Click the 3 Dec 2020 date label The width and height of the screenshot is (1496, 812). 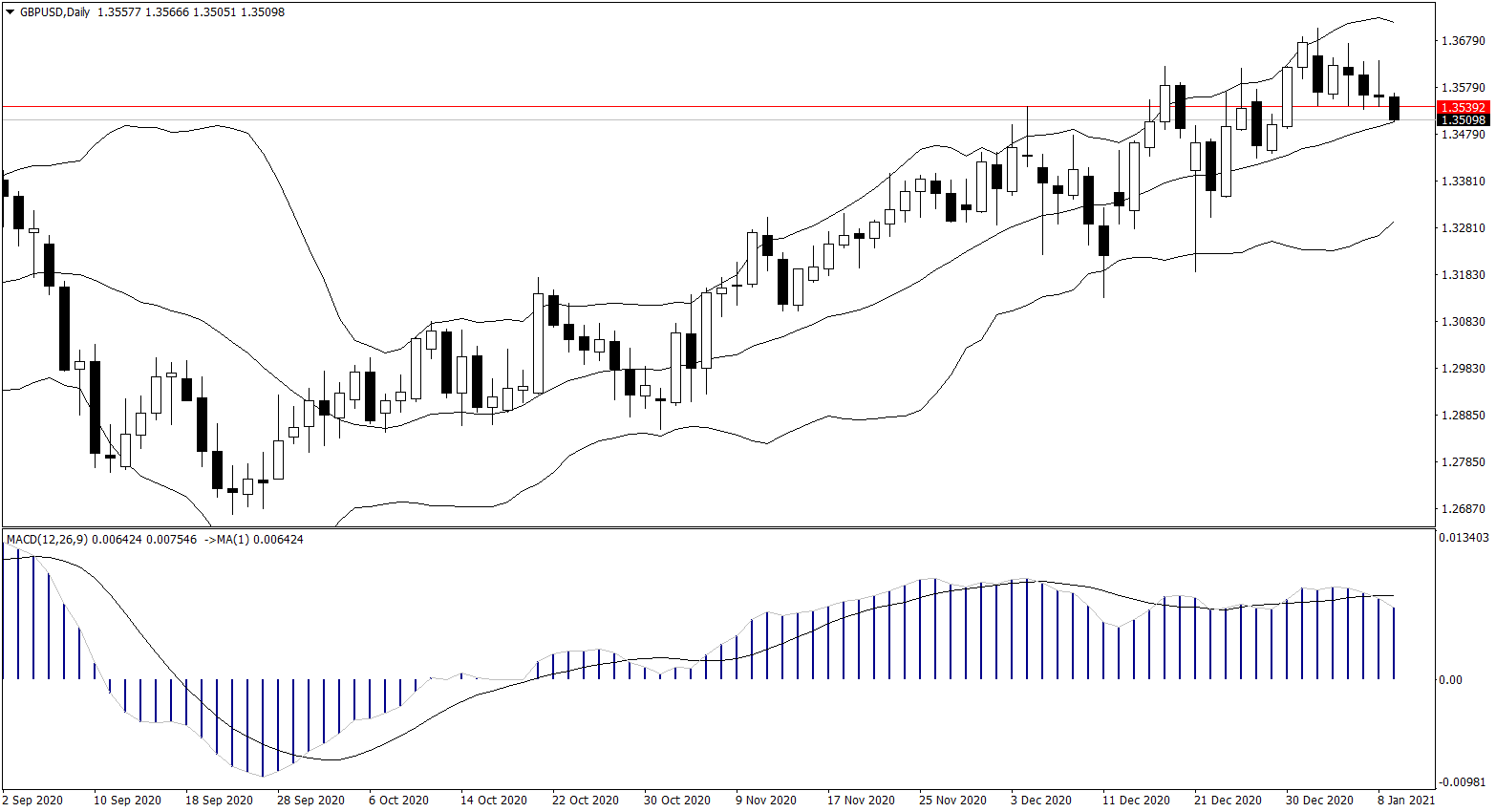click(1041, 801)
